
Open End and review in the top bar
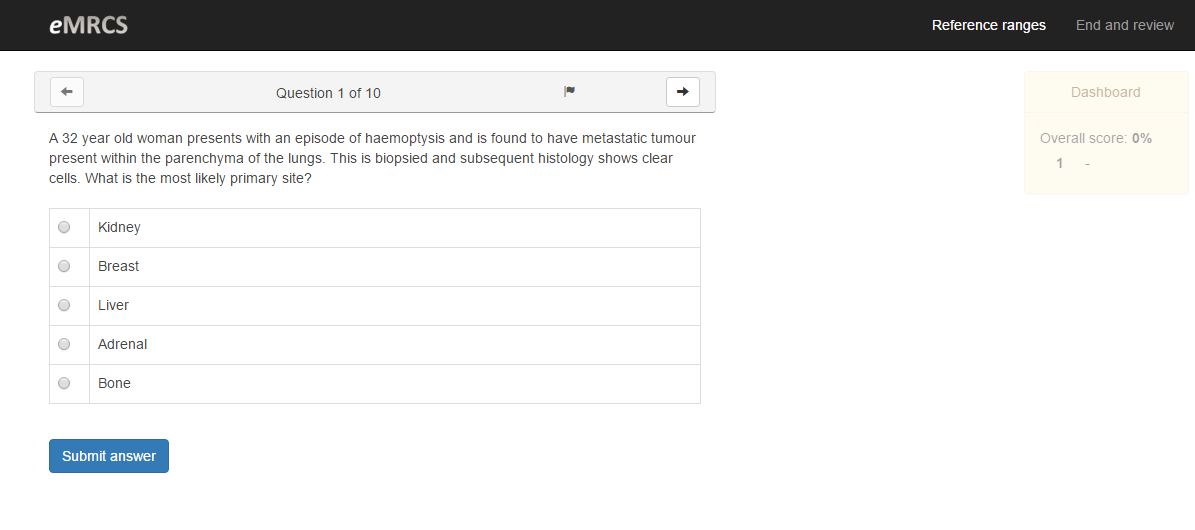coord(1124,25)
